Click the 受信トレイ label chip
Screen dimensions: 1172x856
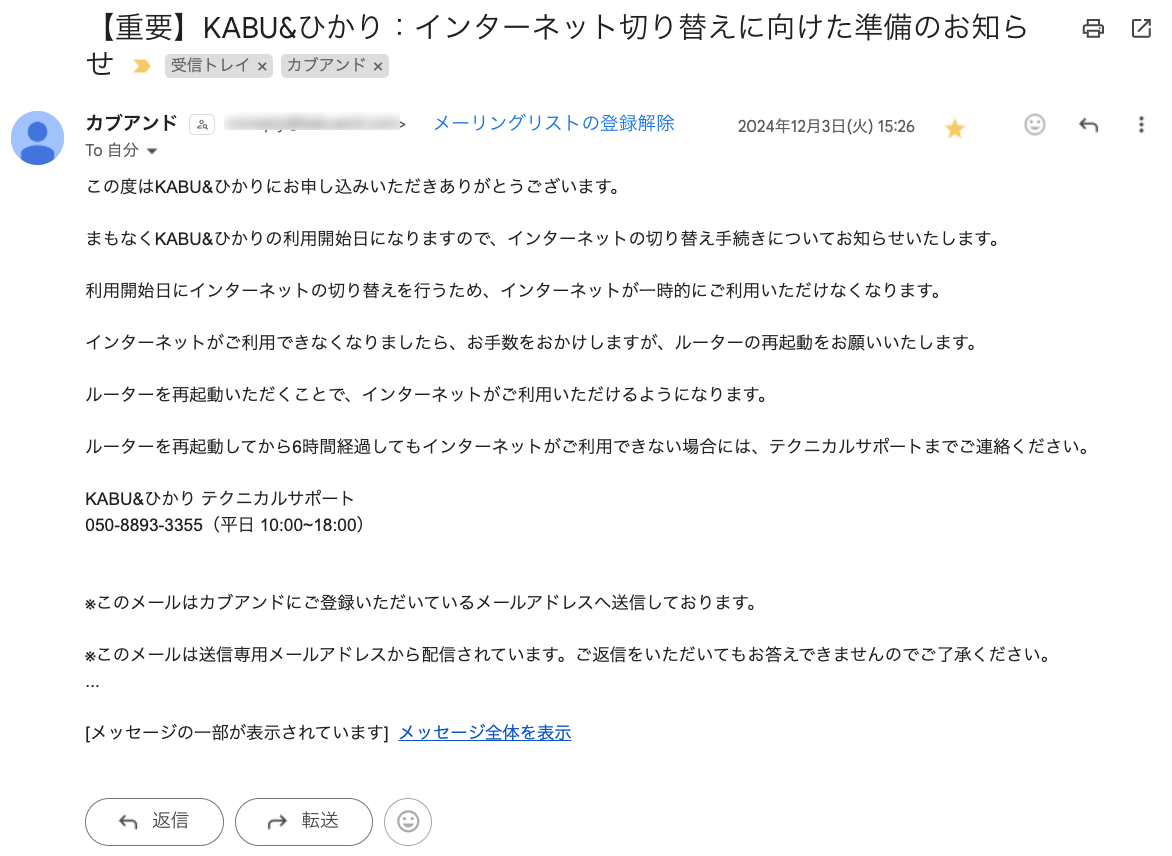pyautogui.click(x=211, y=66)
